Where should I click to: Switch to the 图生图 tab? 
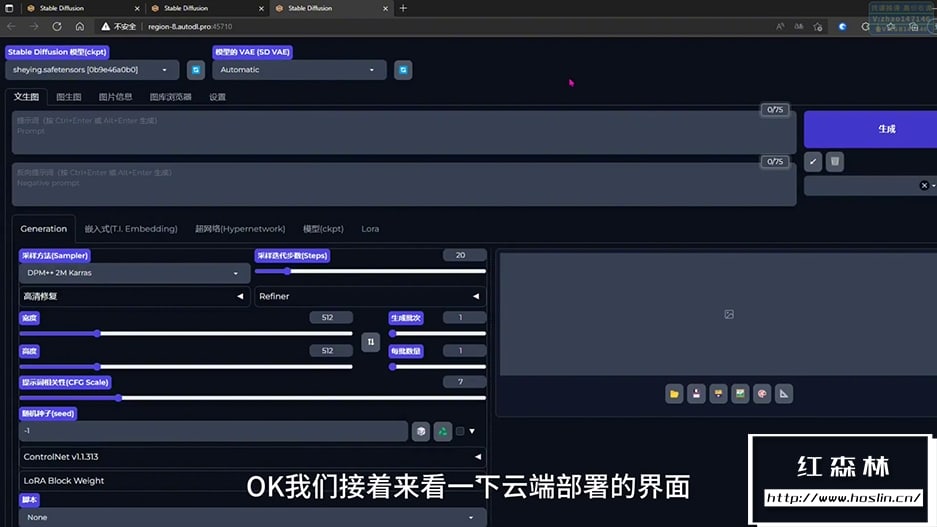coord(69,97)
